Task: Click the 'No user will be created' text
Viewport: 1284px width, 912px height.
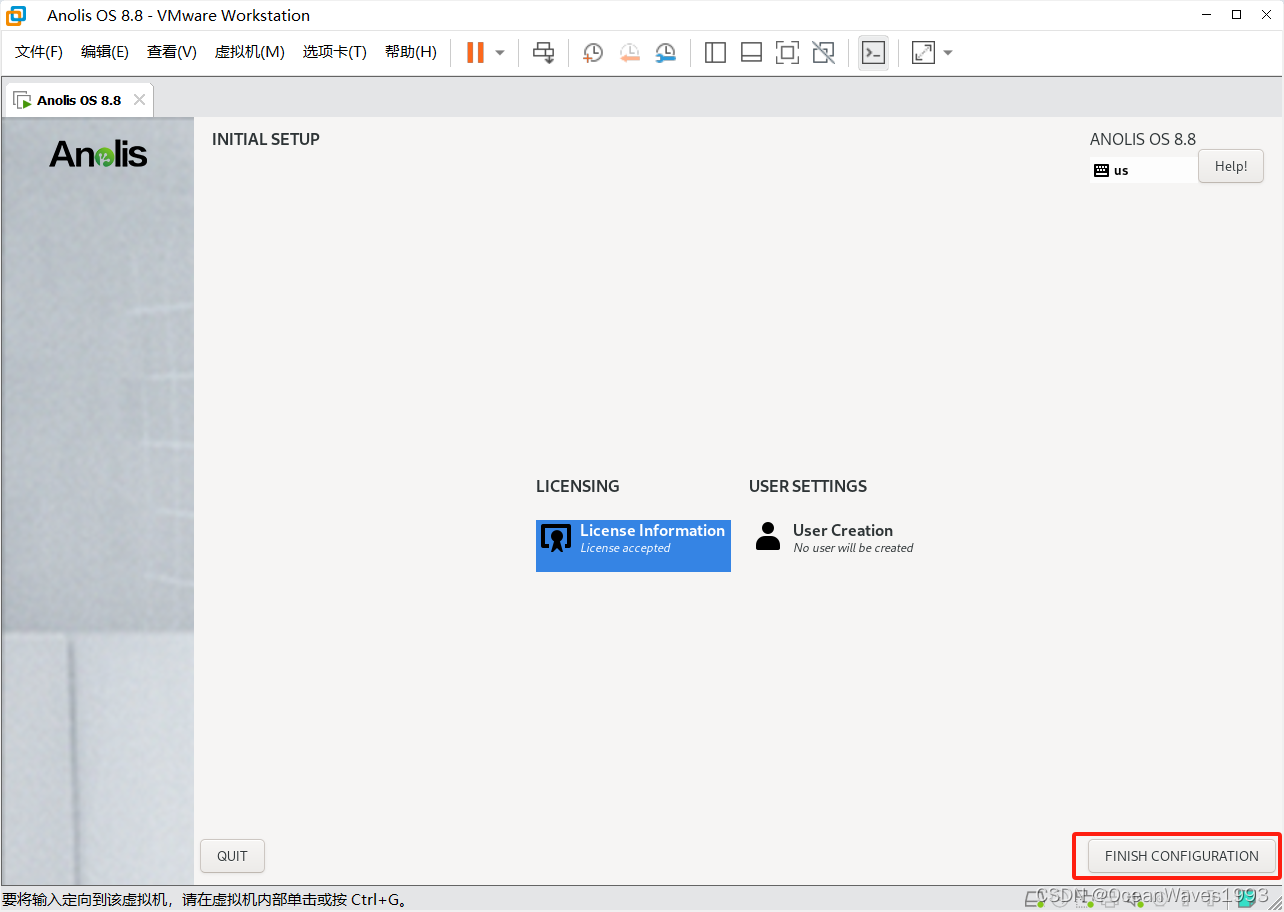Action: pos(853,548)
